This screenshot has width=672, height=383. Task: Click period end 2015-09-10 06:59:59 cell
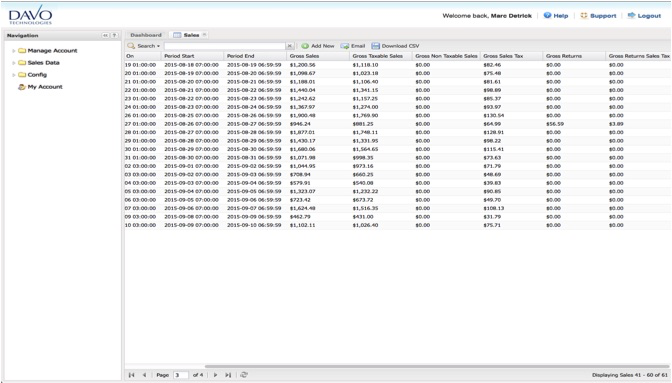point(254,225)
